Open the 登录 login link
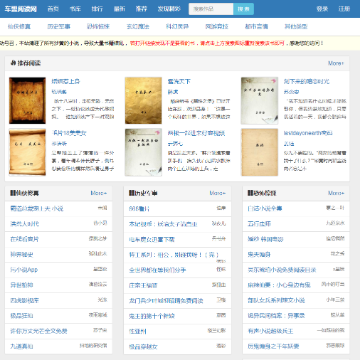 coord(322,9)
